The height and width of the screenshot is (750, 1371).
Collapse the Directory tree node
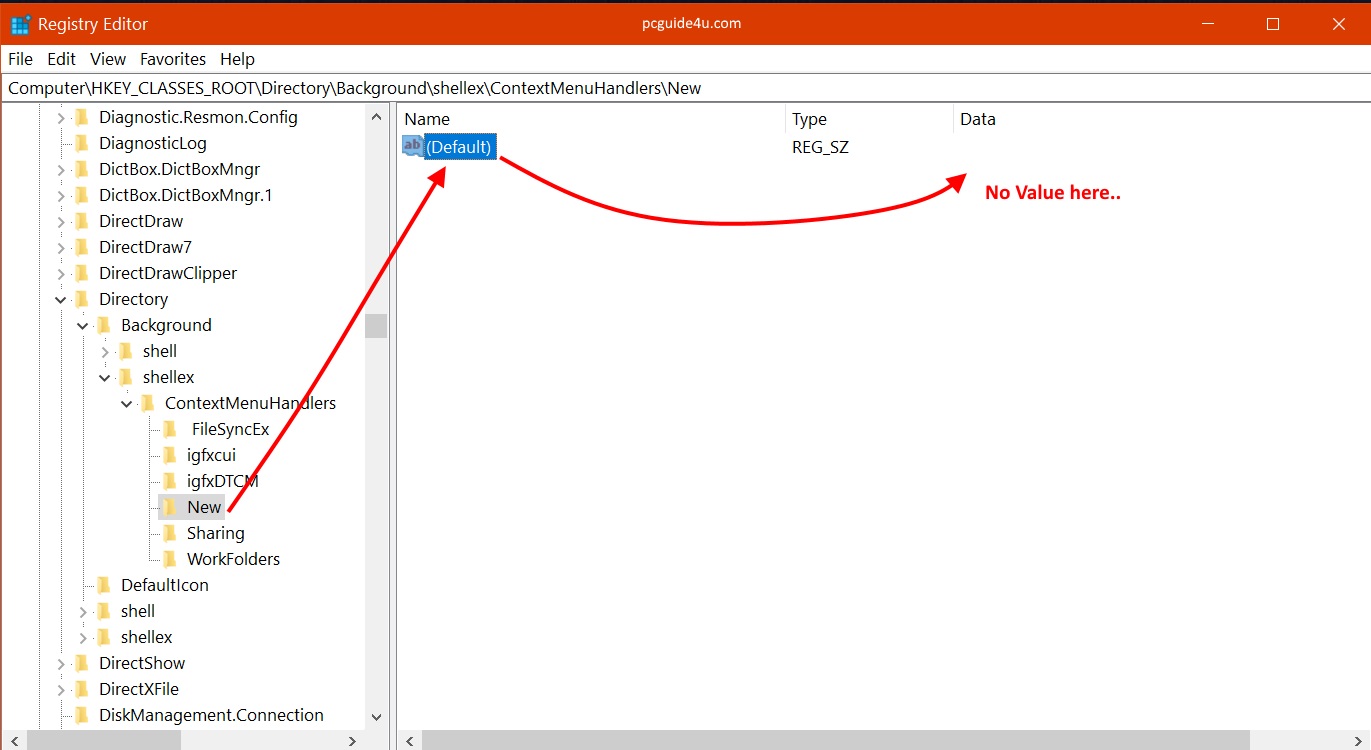[x=61, y=299]
